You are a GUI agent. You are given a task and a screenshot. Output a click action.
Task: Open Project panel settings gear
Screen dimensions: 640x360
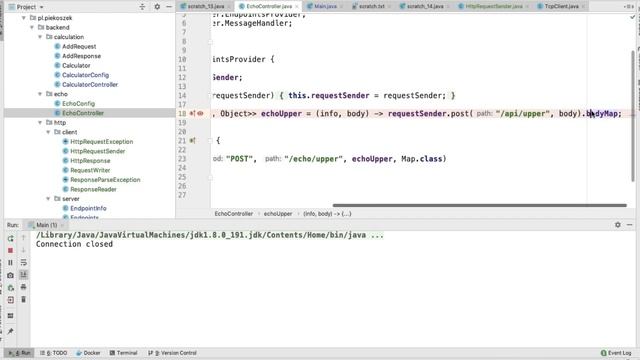pyautogui.click(x=157, y=7)
